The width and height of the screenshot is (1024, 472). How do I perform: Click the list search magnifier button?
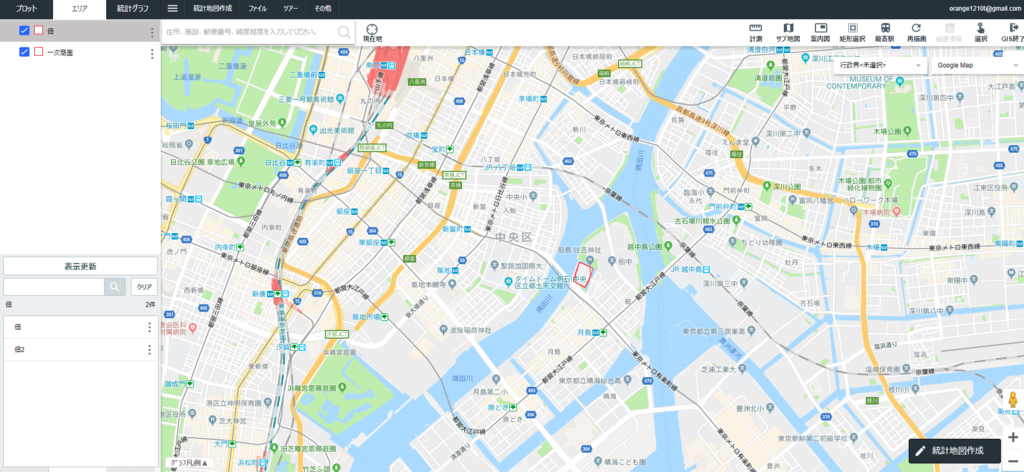click(x=114, y=287)
